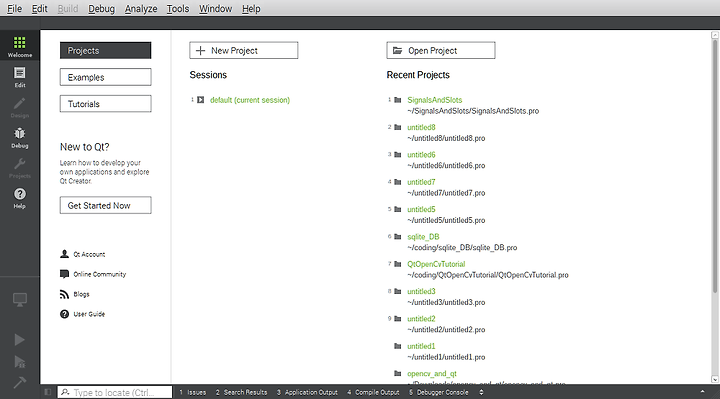Create a New Project
720x399 pixels.
pos(243,51)
